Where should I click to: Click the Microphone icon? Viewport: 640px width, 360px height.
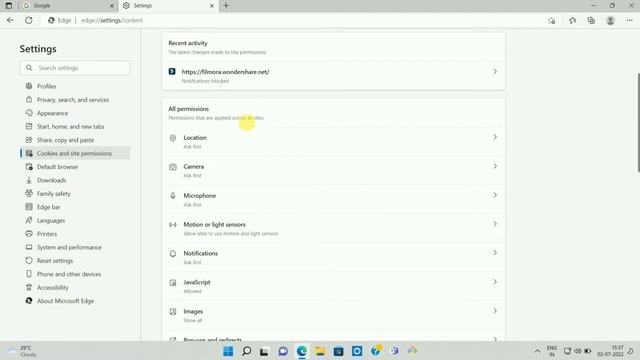[173, 196]
